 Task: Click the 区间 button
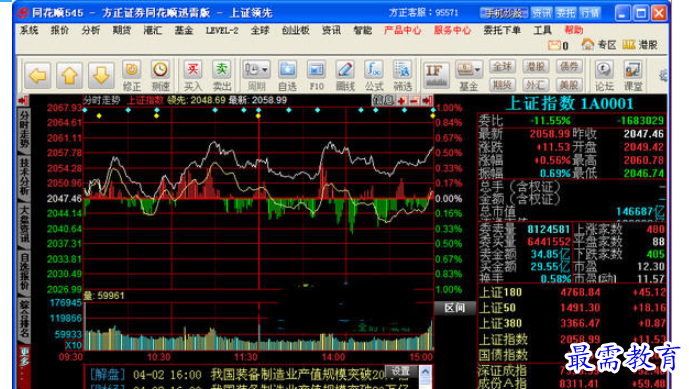click(x=454, y=308)
